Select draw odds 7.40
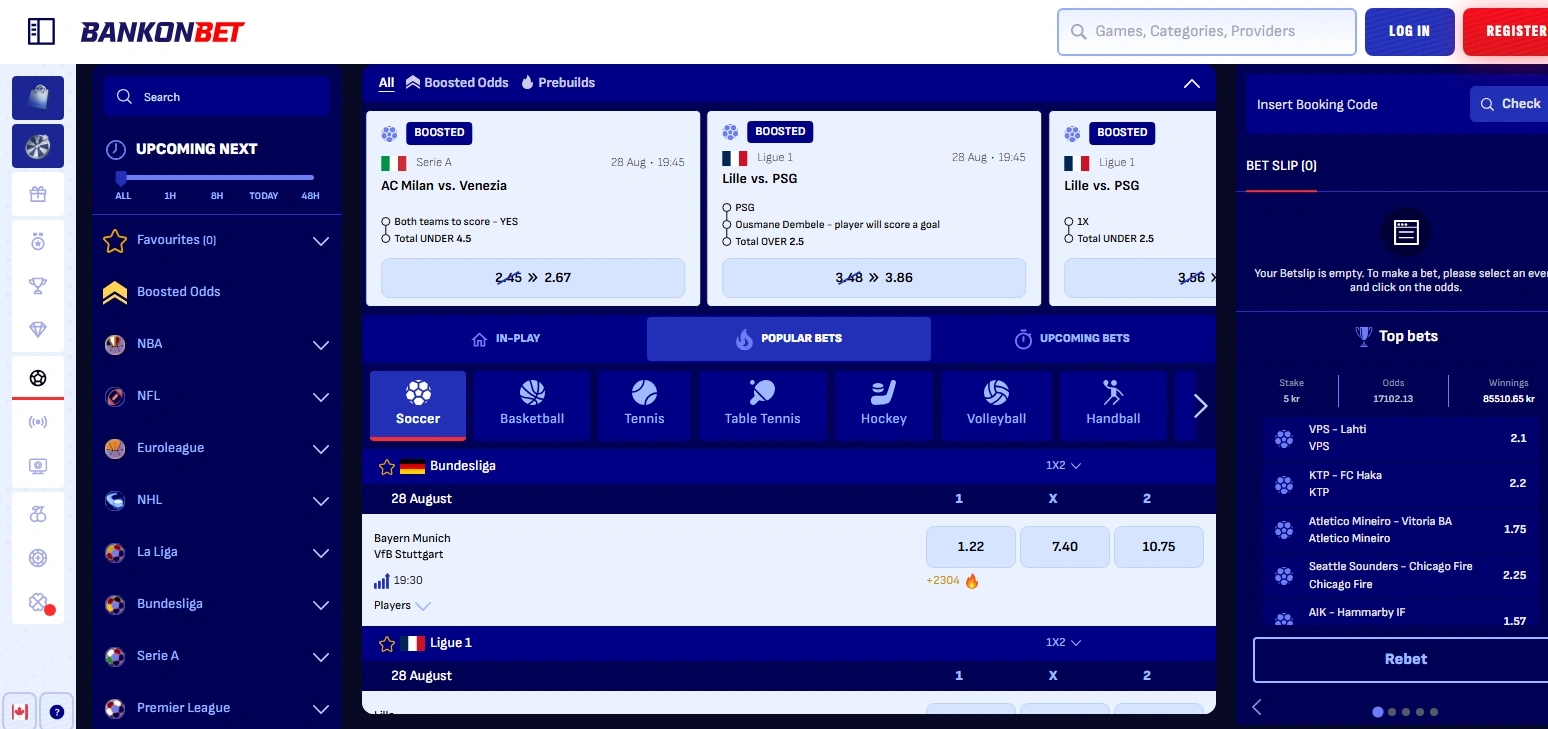1548x729 pixels. point(1065,547)
